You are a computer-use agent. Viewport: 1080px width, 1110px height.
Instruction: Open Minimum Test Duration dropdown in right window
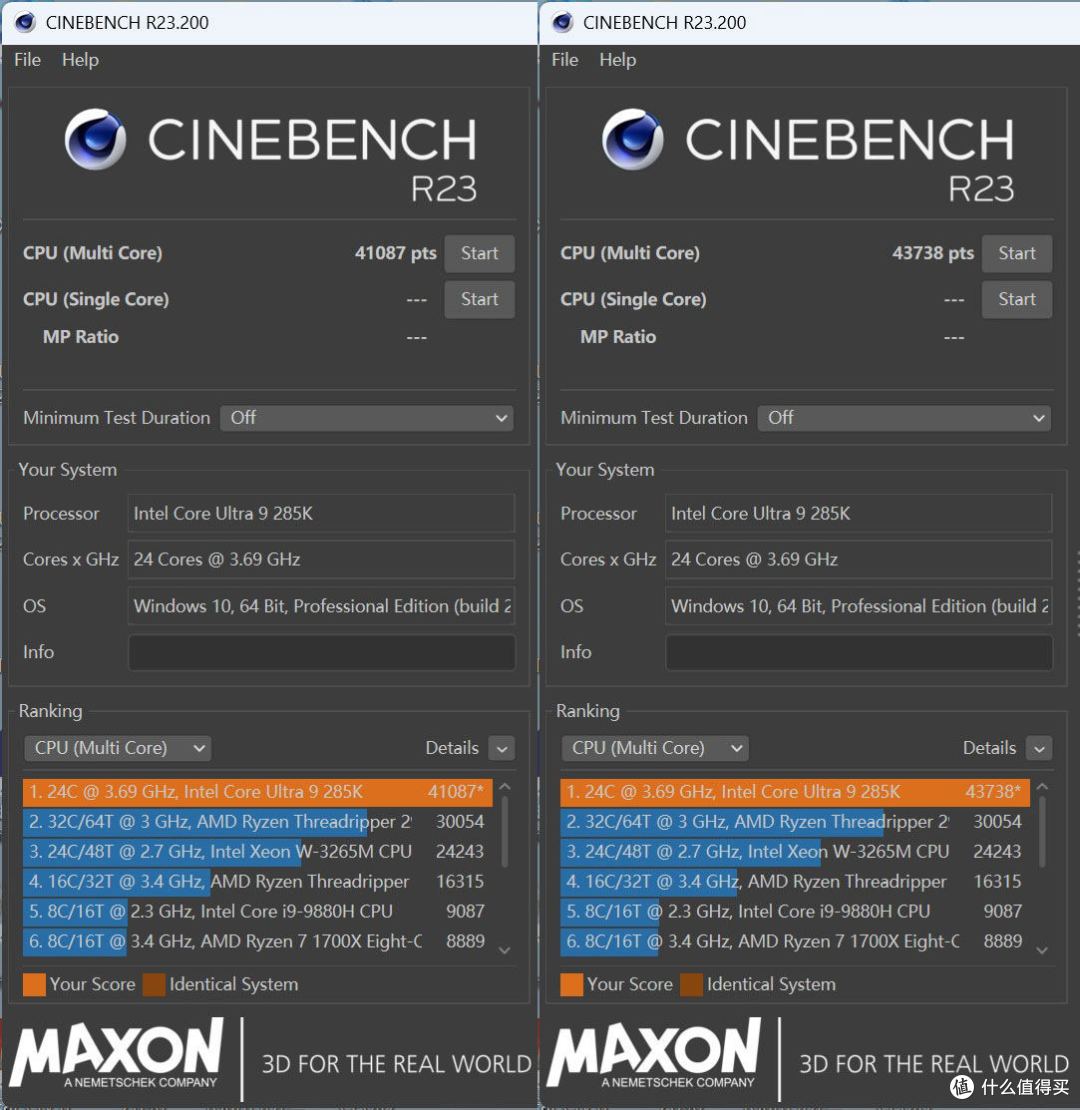(x=904, y=418)
